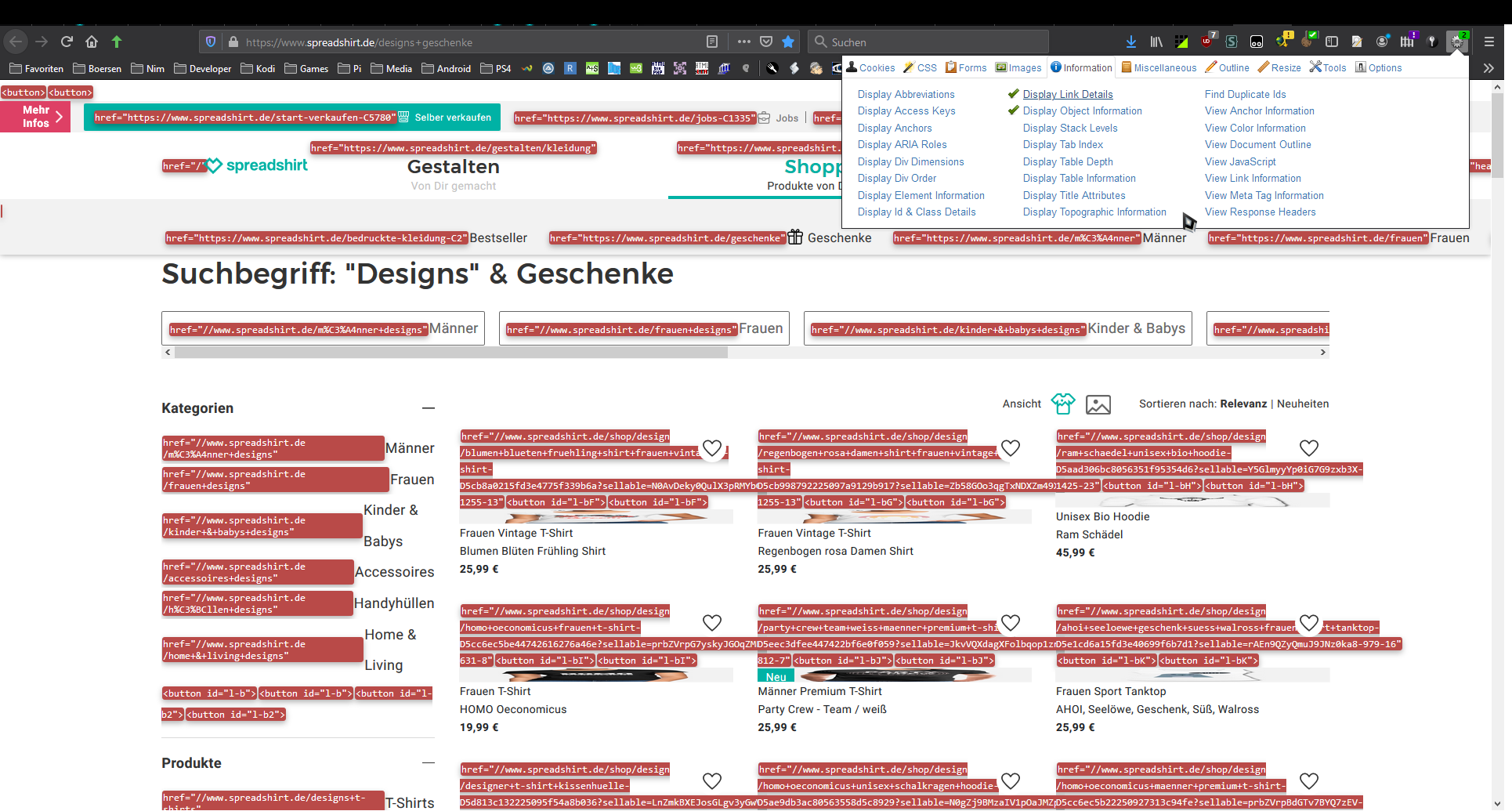Uncheck Display Link Details option
Screen dimensions: 1512x811
(x=1067, y=94)
